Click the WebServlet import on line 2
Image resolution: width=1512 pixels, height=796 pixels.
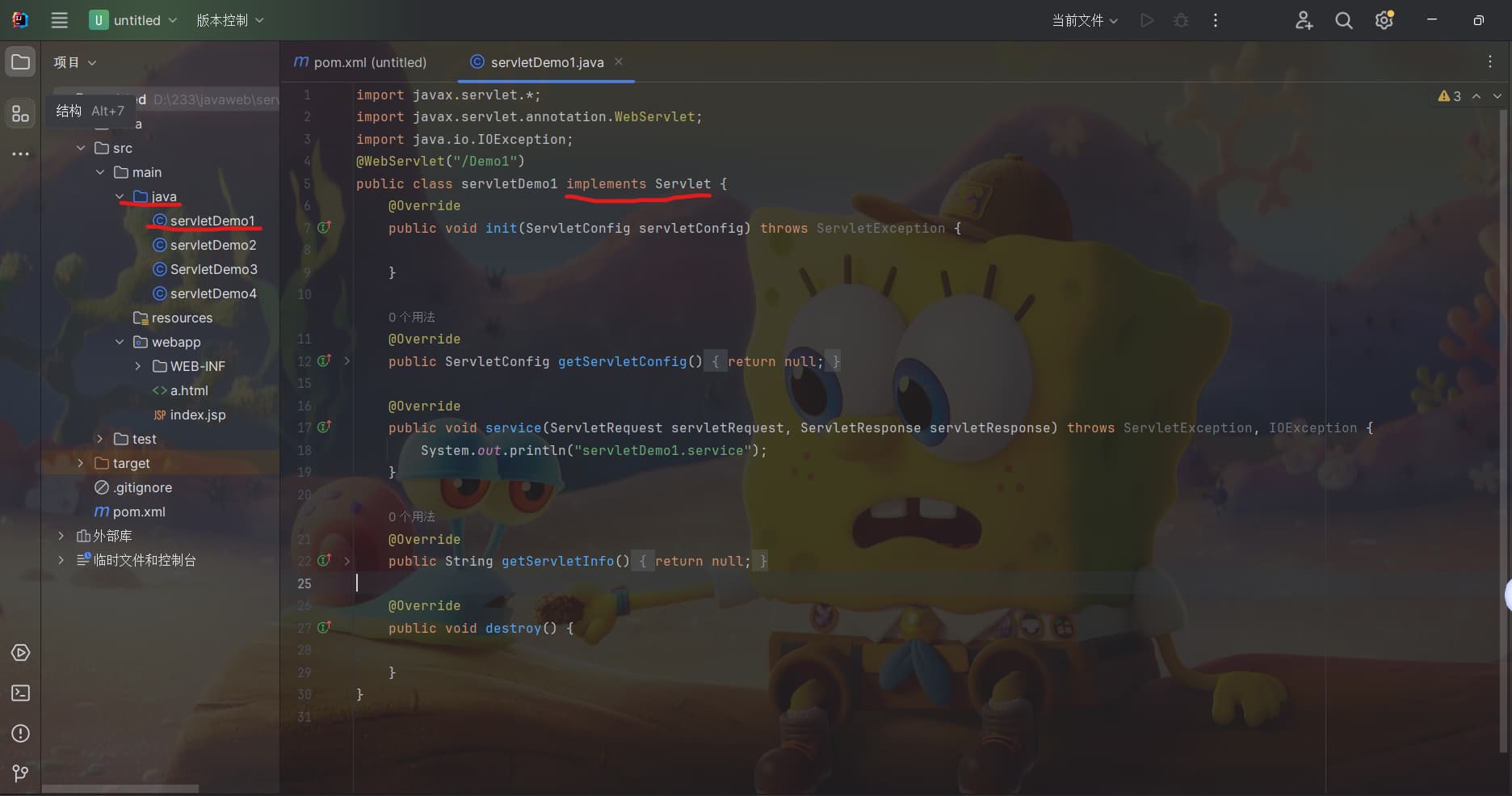654,117
